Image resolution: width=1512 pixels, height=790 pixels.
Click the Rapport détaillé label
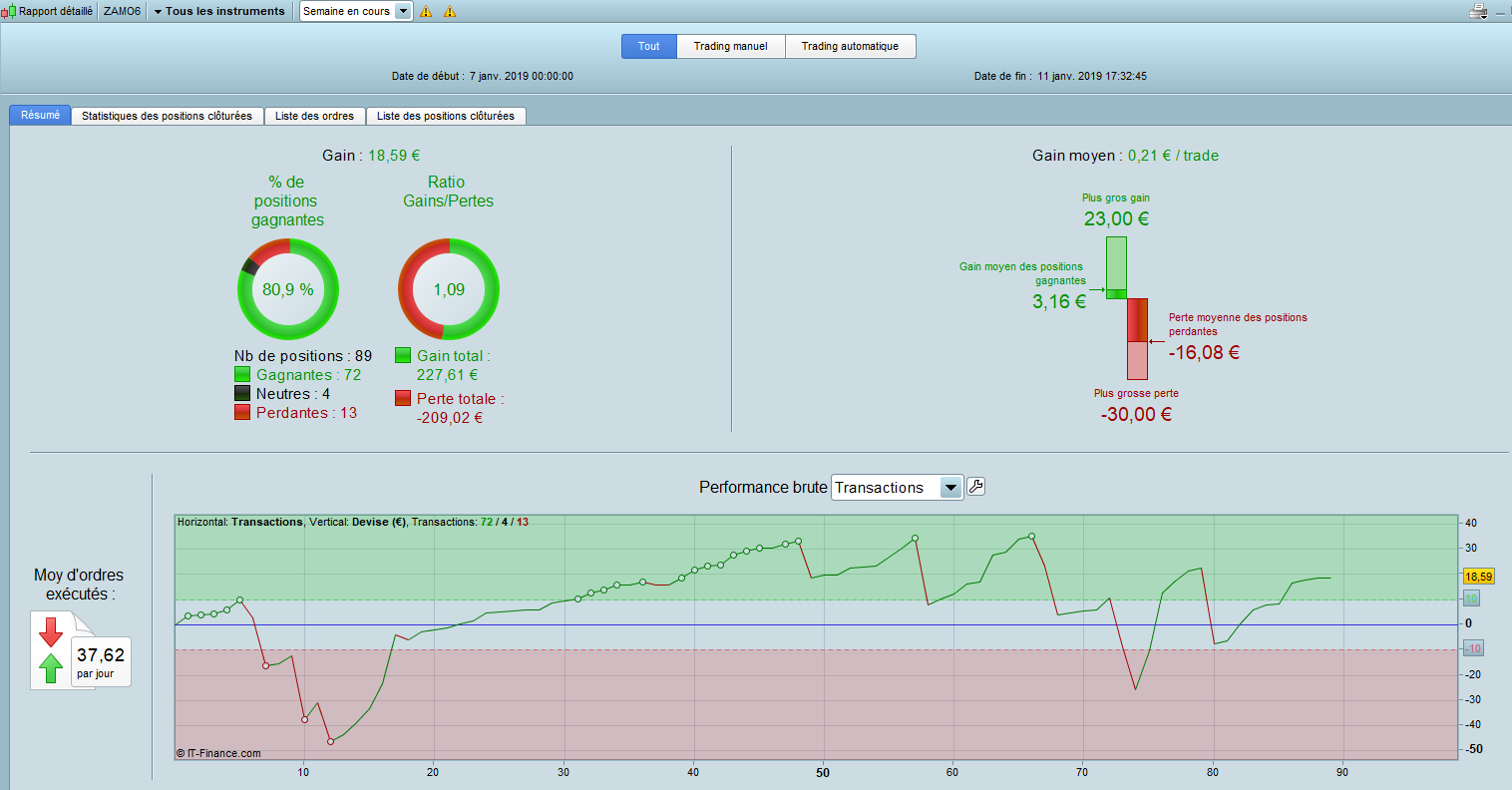pos(56,12)
